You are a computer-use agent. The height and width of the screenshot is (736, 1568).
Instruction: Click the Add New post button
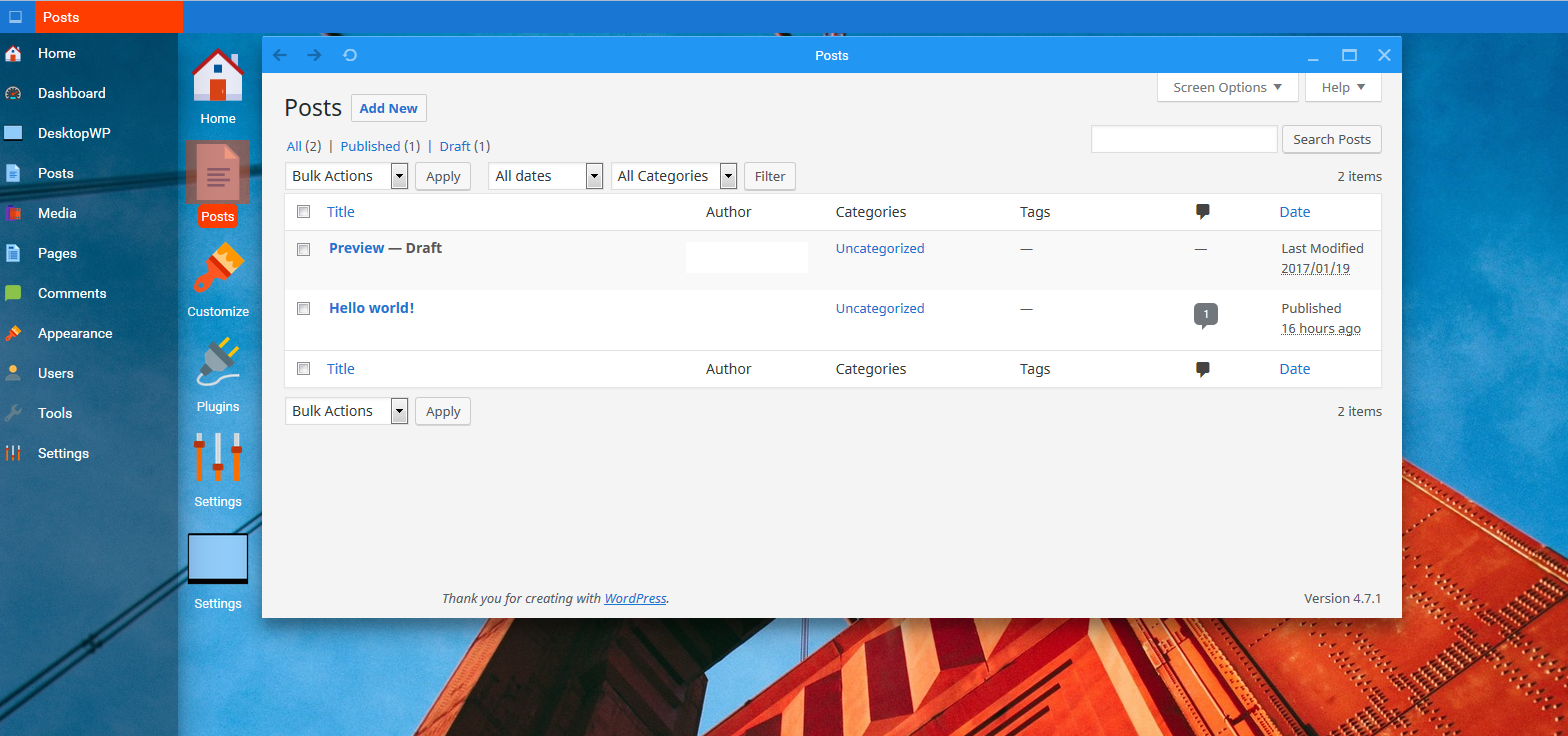tap(388, 108)
